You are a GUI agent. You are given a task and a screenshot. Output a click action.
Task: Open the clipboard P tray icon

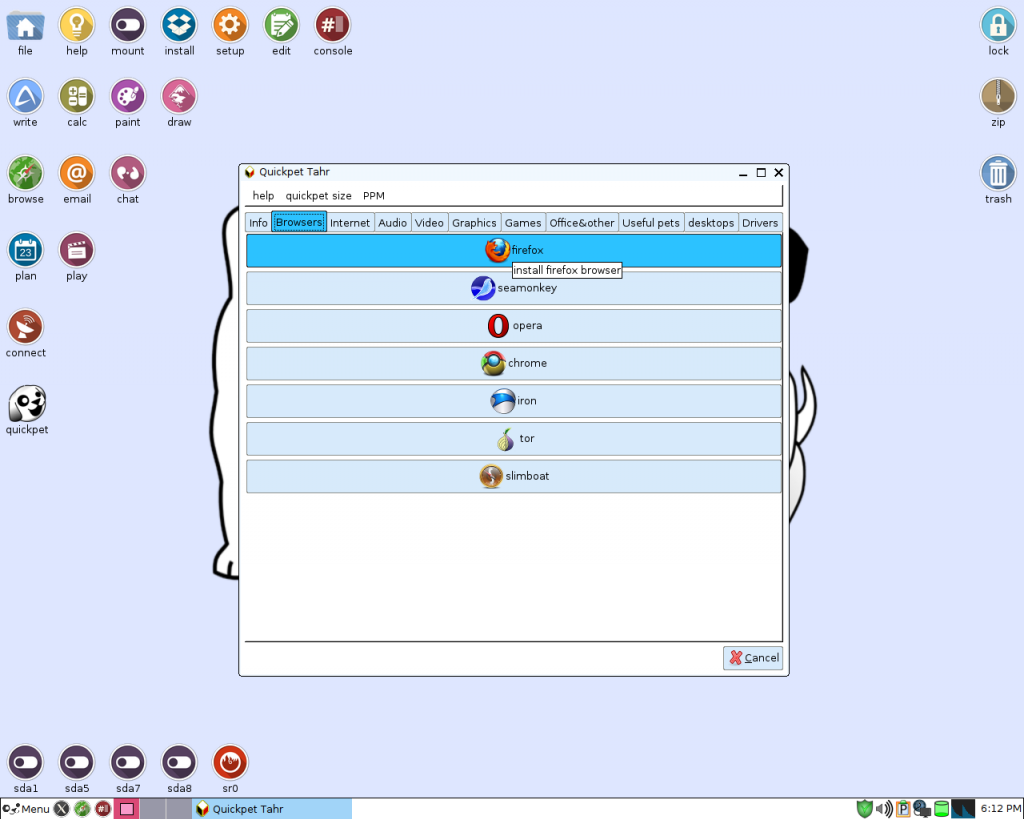[903, 809]
